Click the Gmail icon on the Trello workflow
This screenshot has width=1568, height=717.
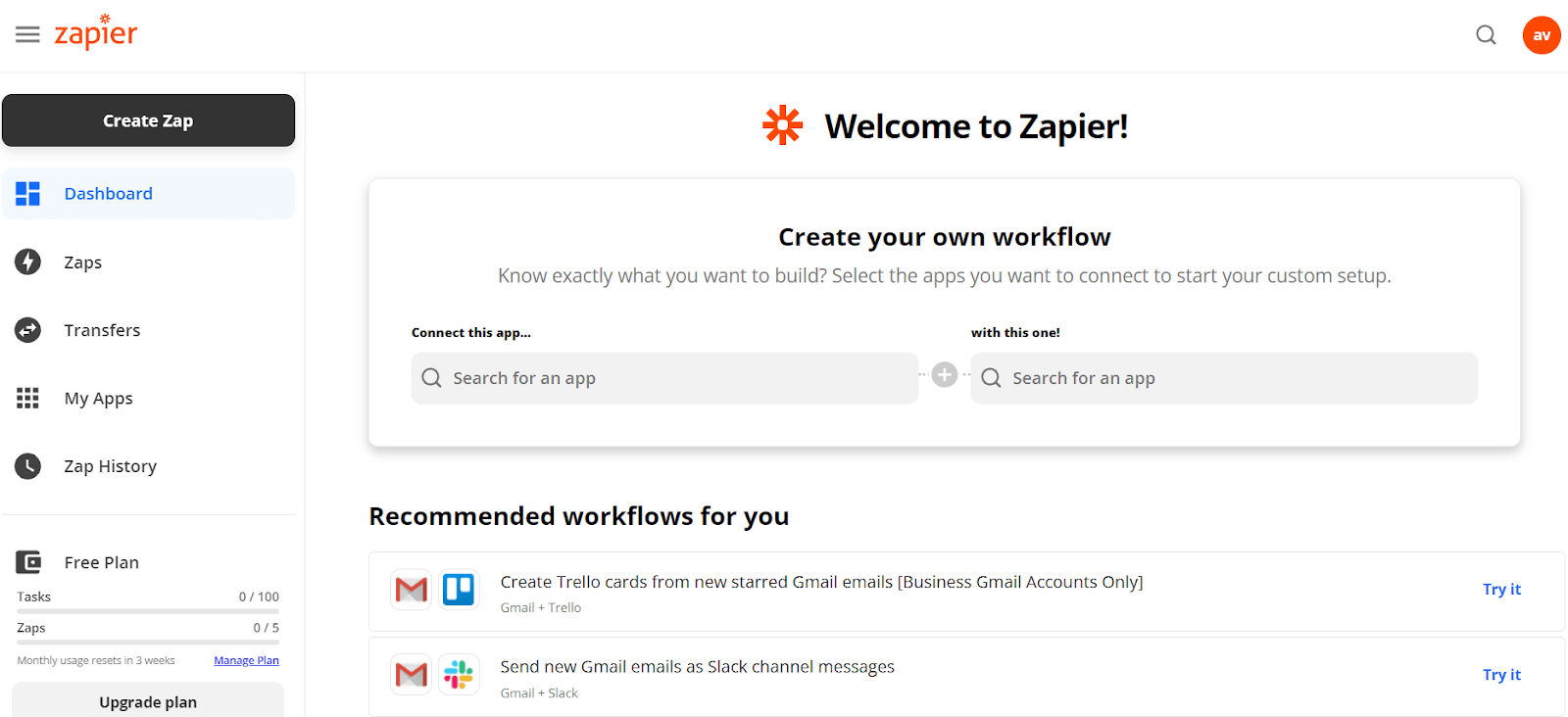click(x=411, y=590)
